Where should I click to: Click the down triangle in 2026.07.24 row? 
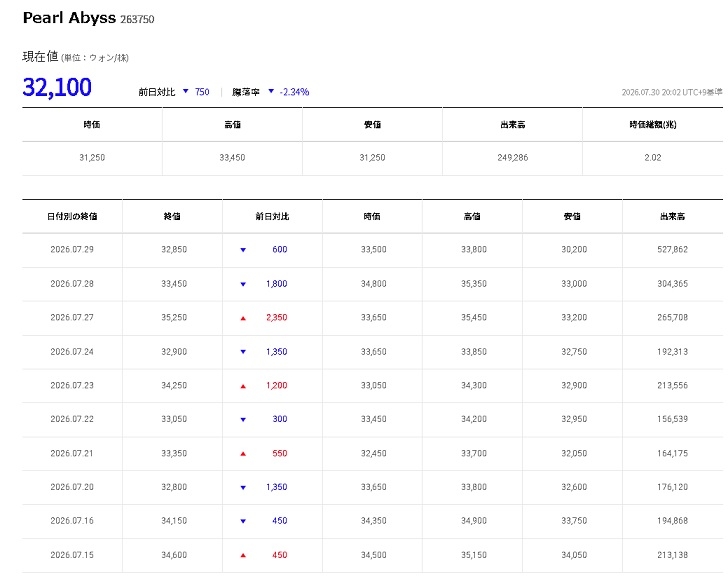(243, 352)
